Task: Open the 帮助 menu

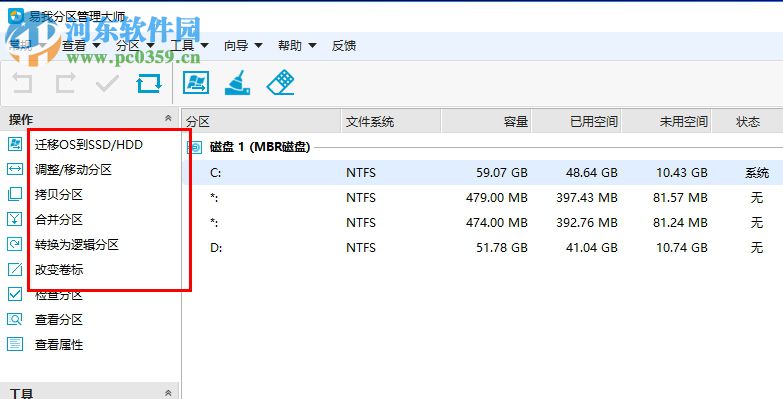Action: point(297,45)
